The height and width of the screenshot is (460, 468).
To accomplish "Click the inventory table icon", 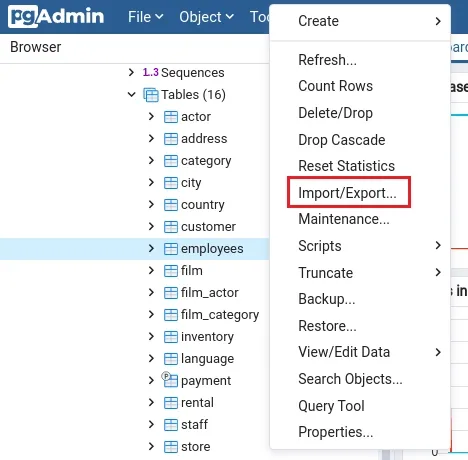I will pos(171,337).
